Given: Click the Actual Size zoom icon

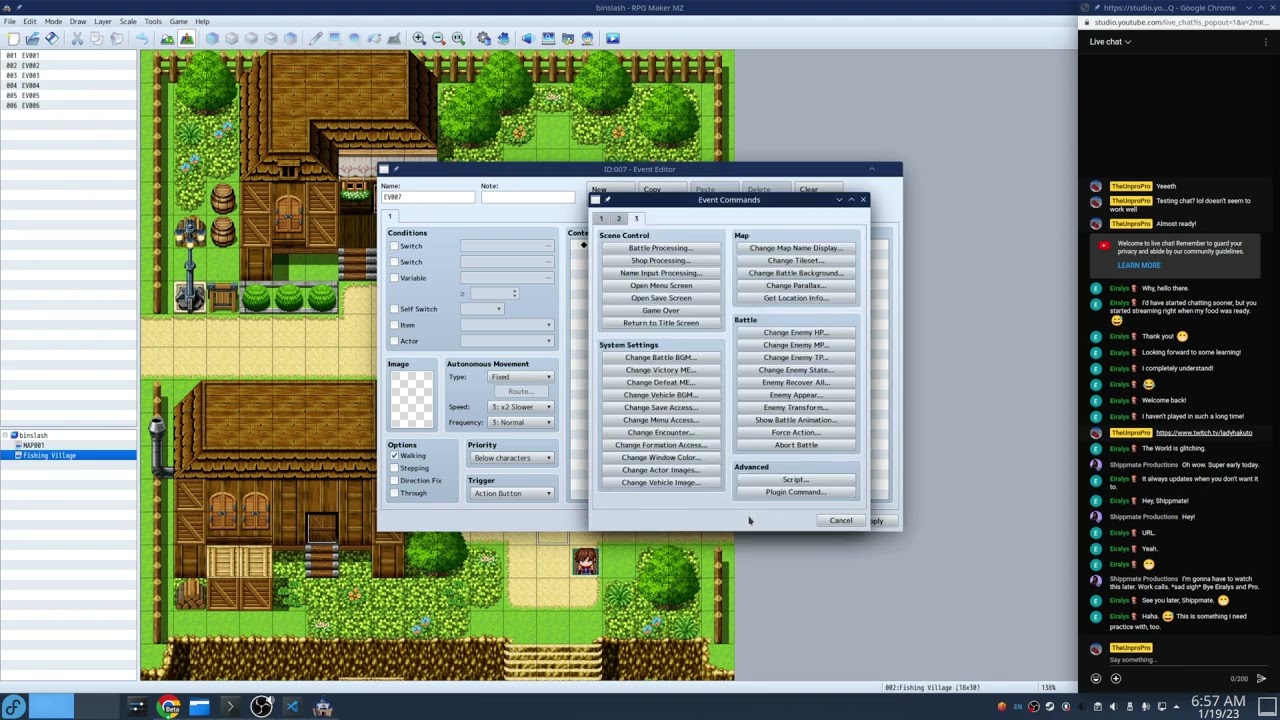Looking at the screenshot, I should coord(458,38).
